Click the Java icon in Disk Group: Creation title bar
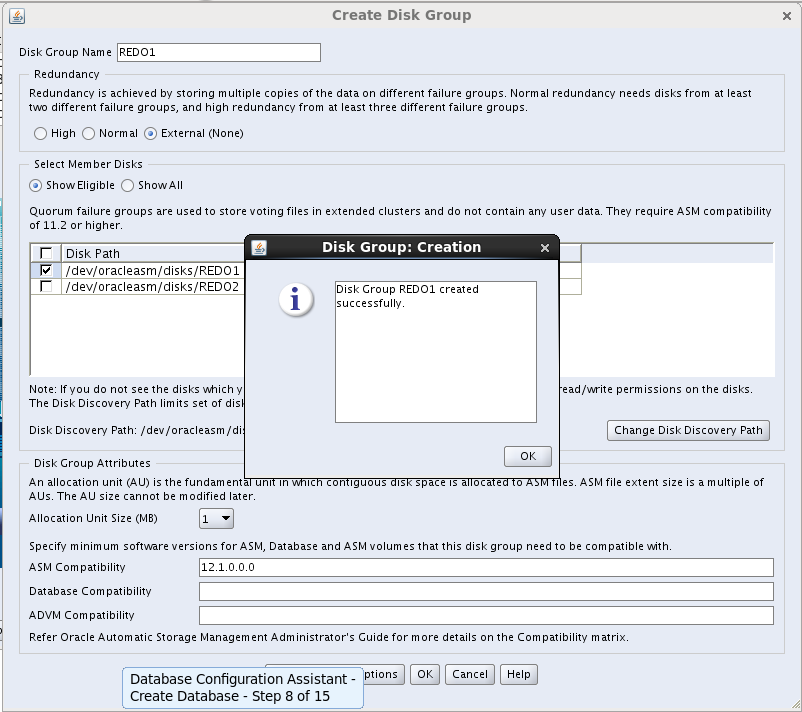 pos(259,248)
